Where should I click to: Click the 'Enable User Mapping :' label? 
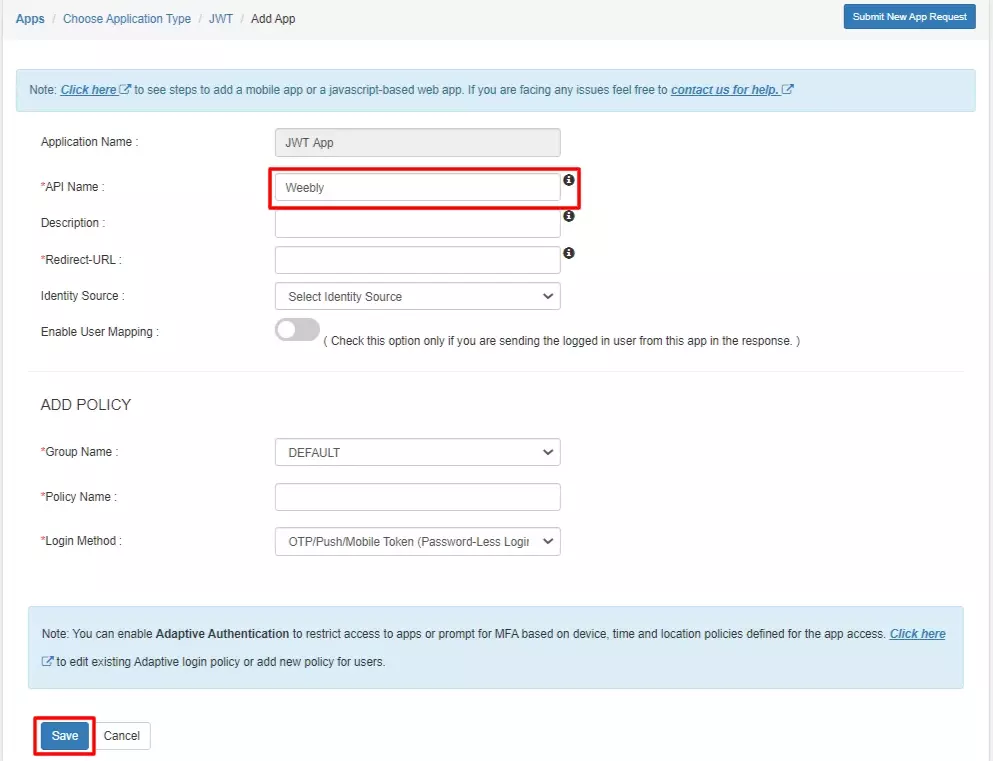[99, 332]
